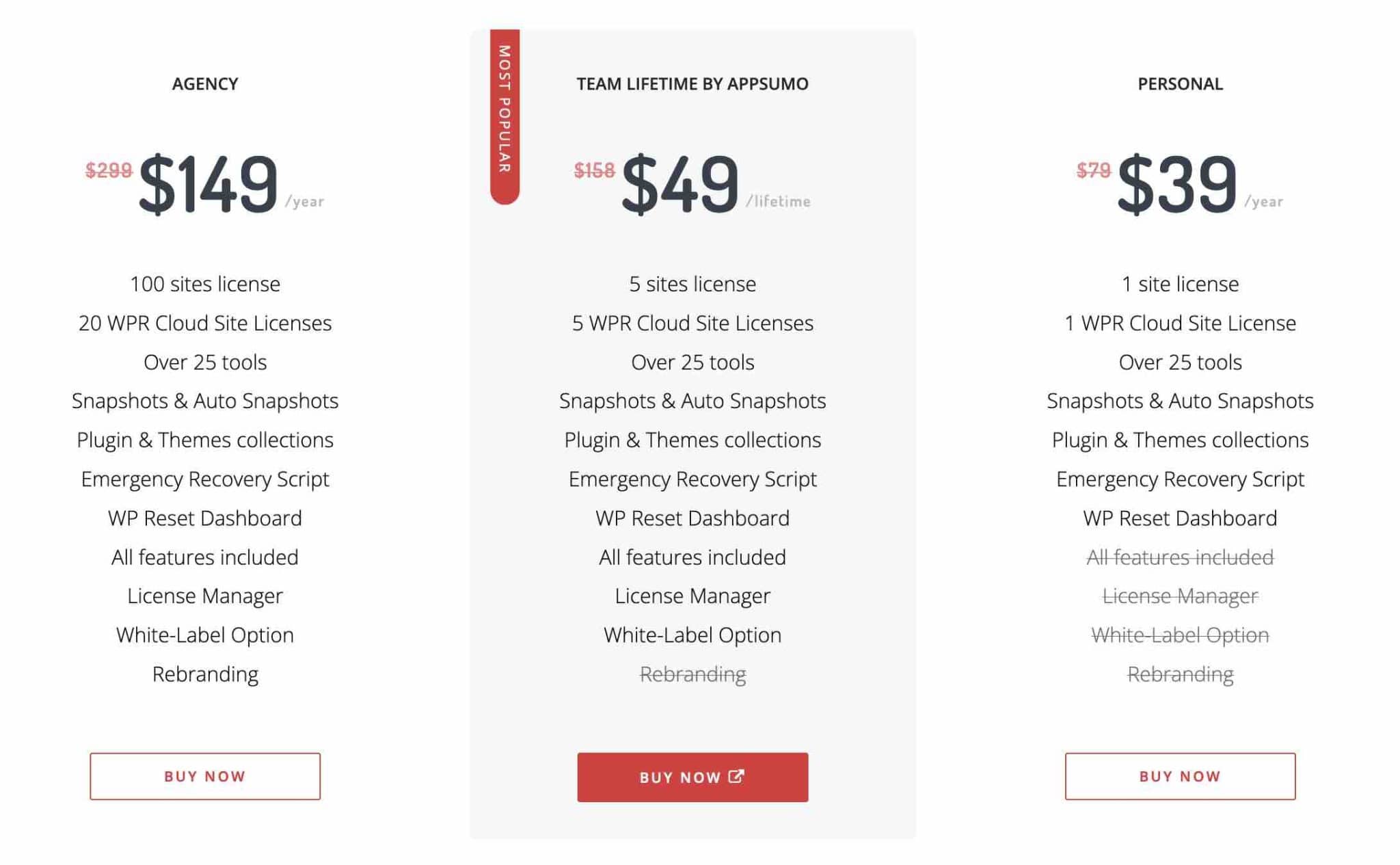This screenshot has width=1400, height=865.
Task: Click struck-through Rebranding in Team plan
Action: point(692,674)
